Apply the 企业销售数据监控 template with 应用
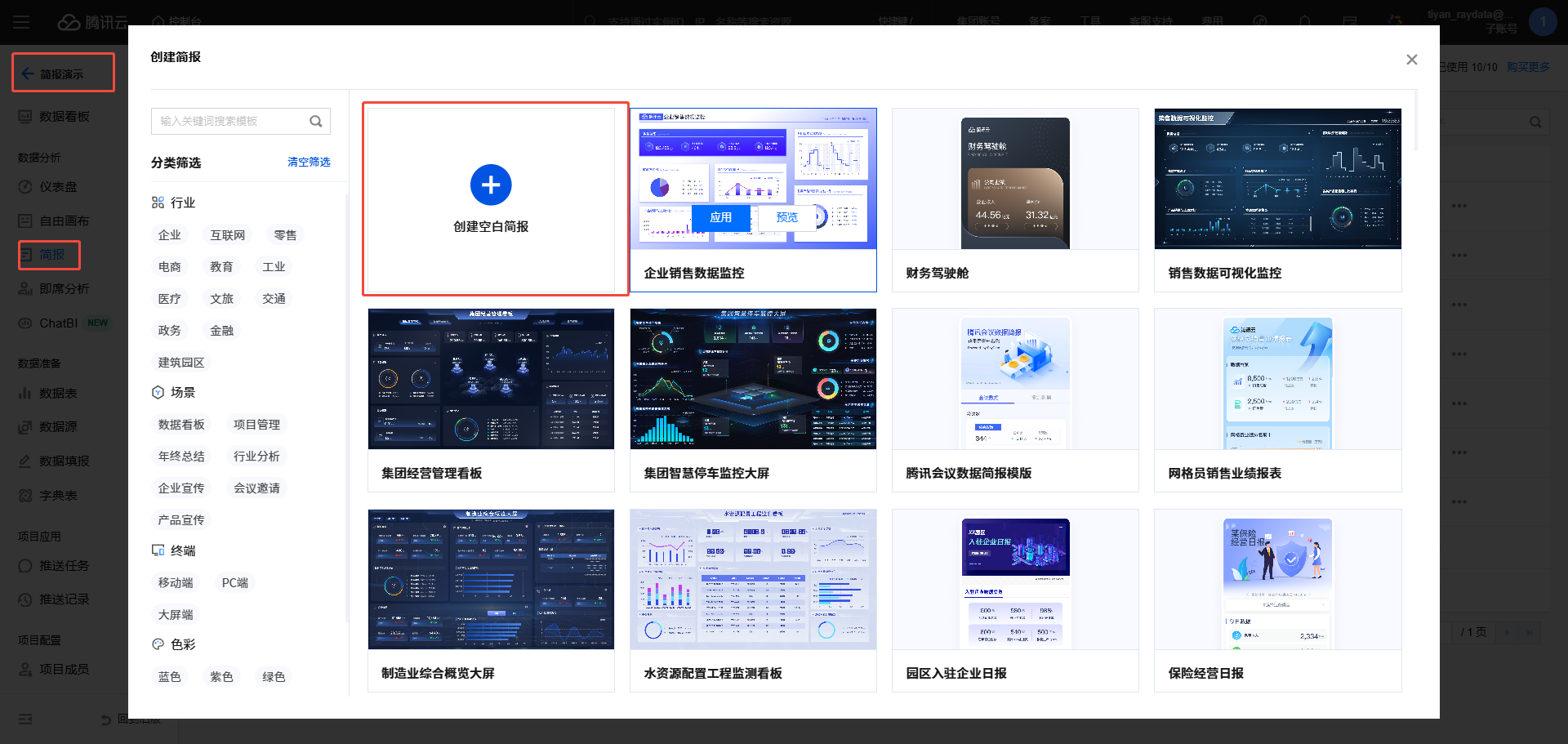This screenshot has width=1568, height=744. click(x=720, y=217)
